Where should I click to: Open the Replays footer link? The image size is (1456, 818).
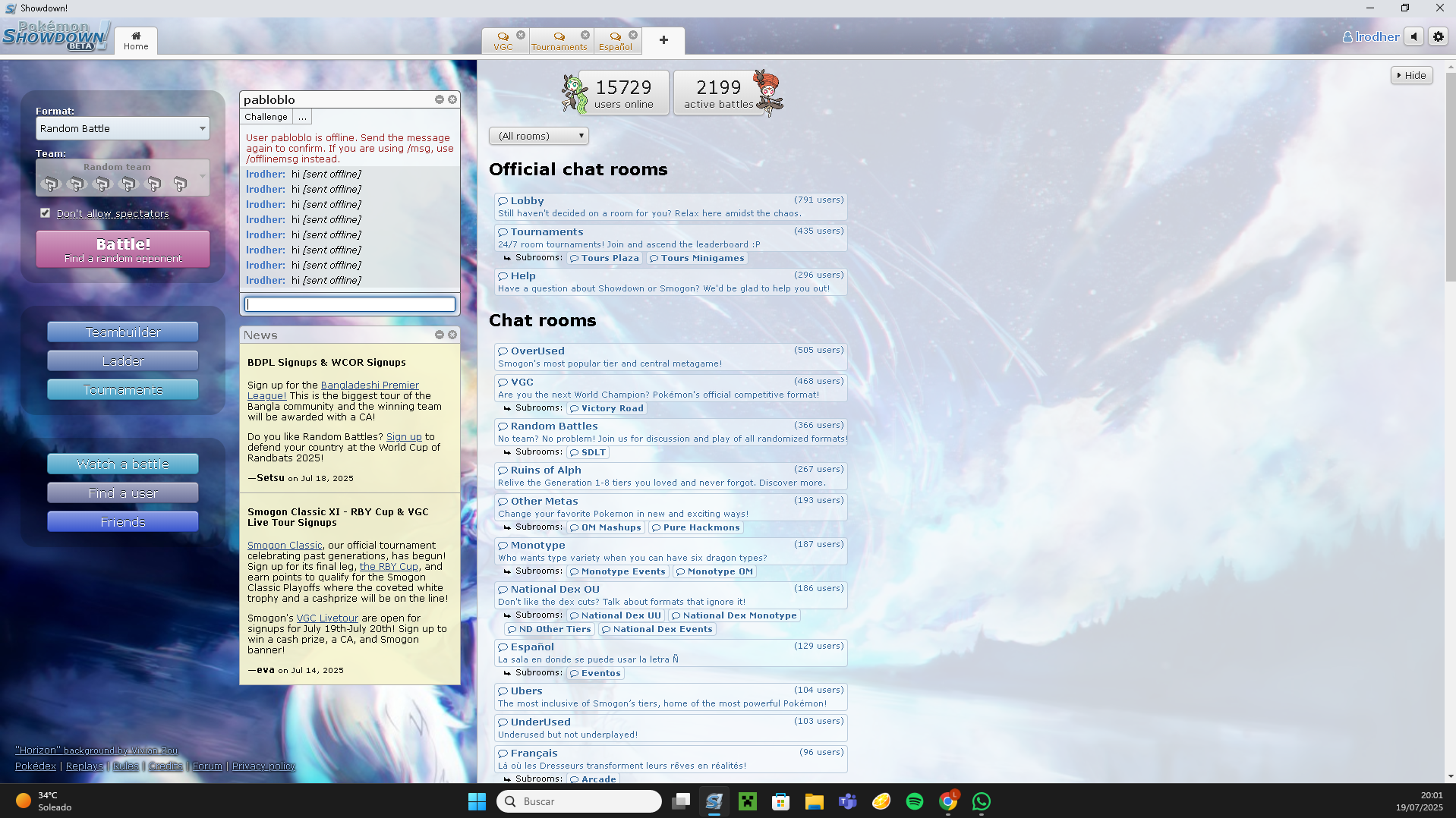pyautogui.click(x=84, y=766)
